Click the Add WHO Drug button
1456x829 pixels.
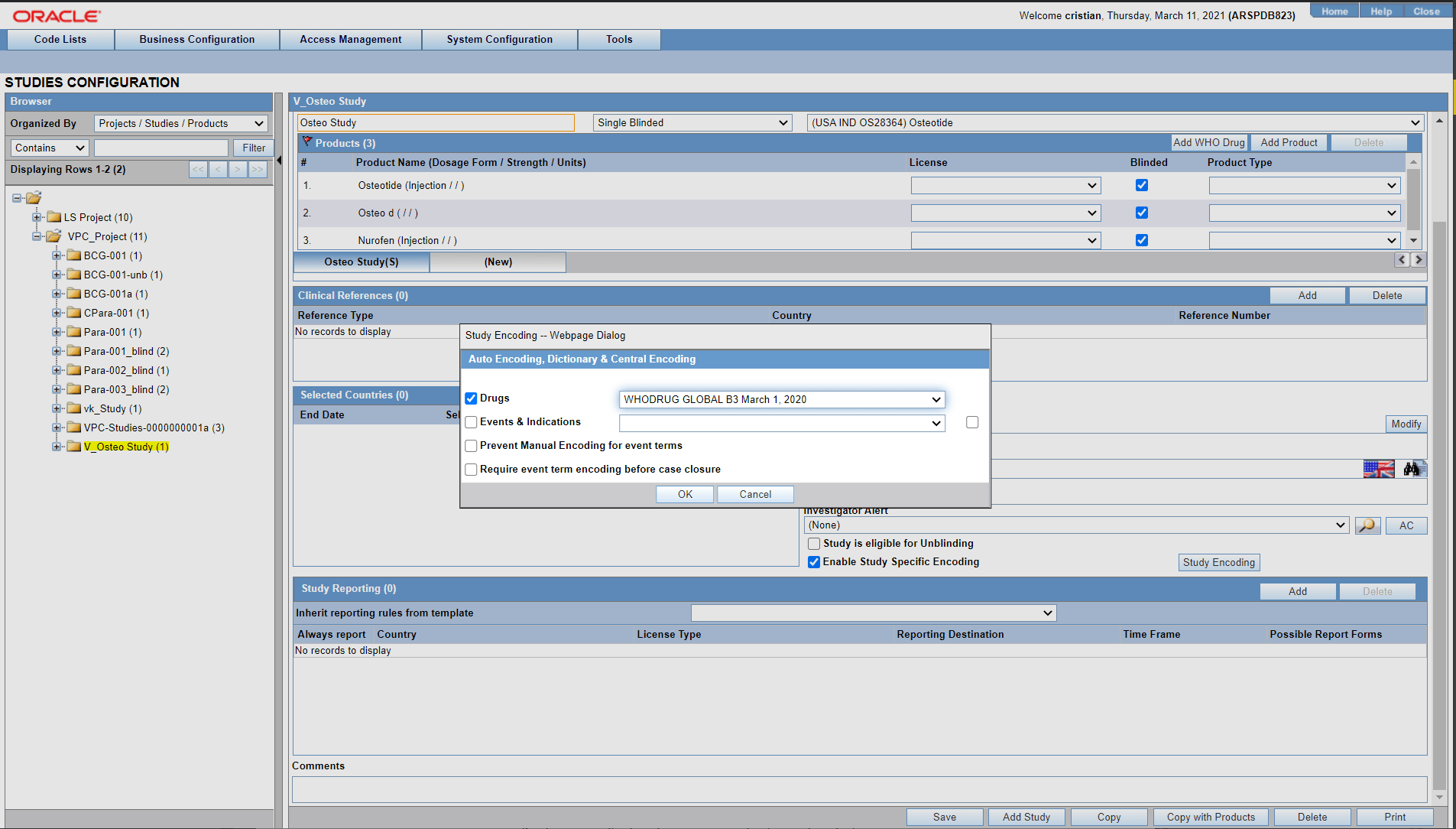tap(1209, 142)
